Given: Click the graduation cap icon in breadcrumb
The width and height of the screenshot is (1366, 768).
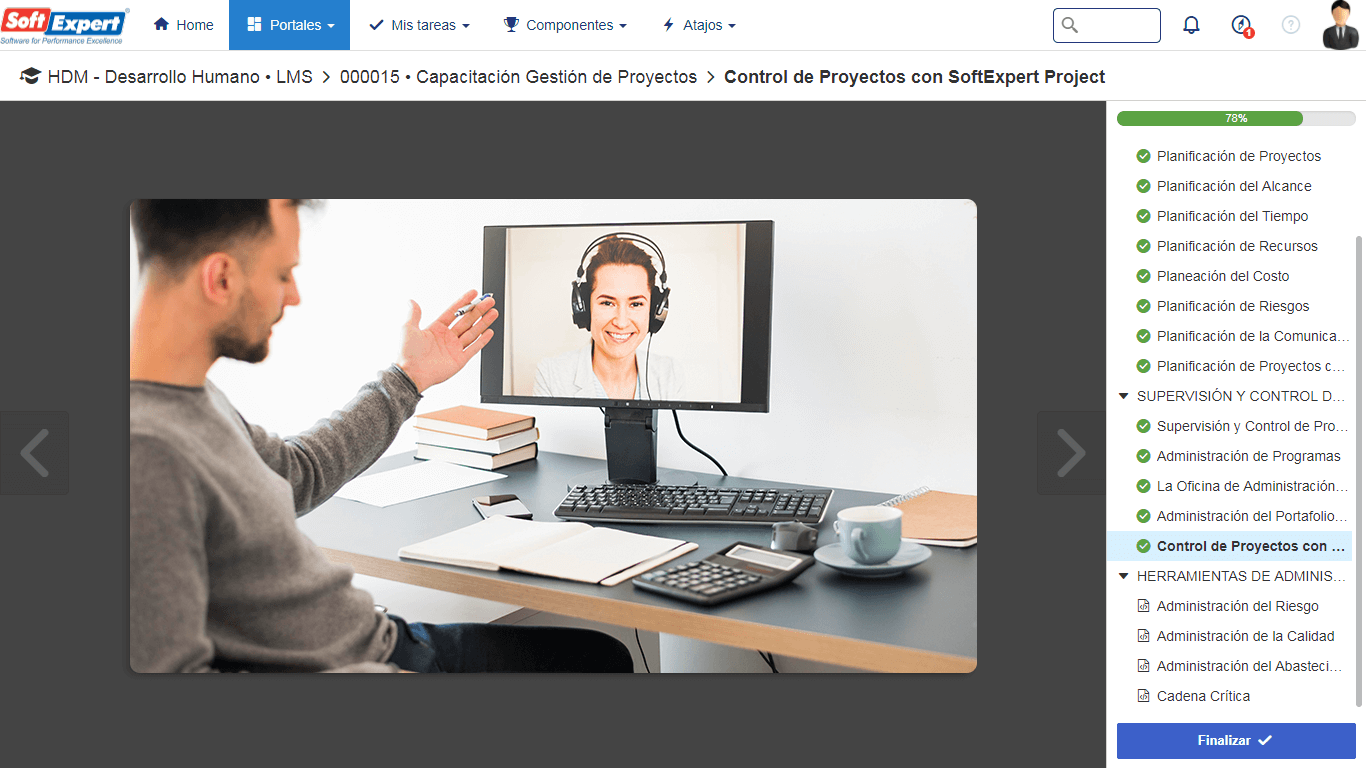Looking at the screenshot, I should (x=30, y=77).
